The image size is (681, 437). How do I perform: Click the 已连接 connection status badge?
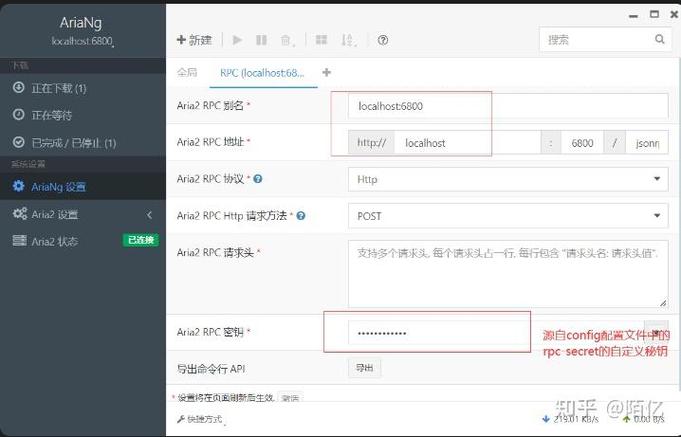point(141,240)
